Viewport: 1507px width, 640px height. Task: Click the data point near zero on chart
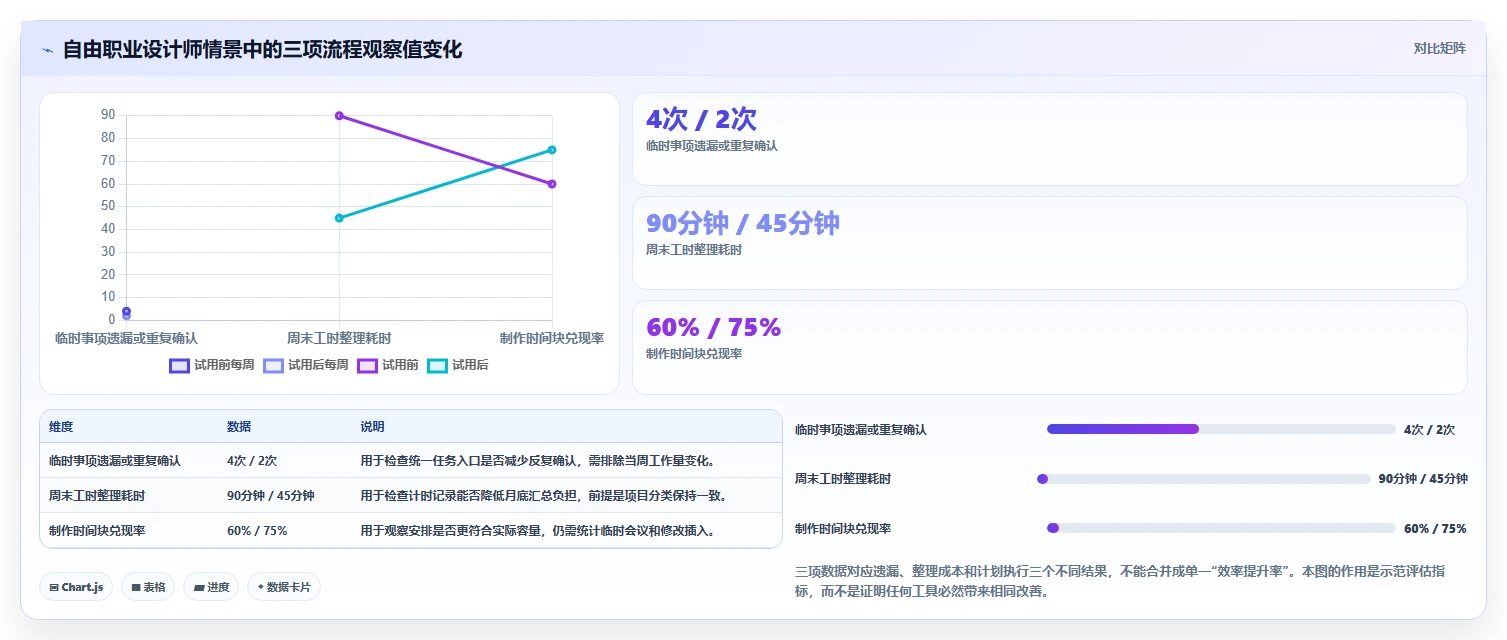coord(126,313)
